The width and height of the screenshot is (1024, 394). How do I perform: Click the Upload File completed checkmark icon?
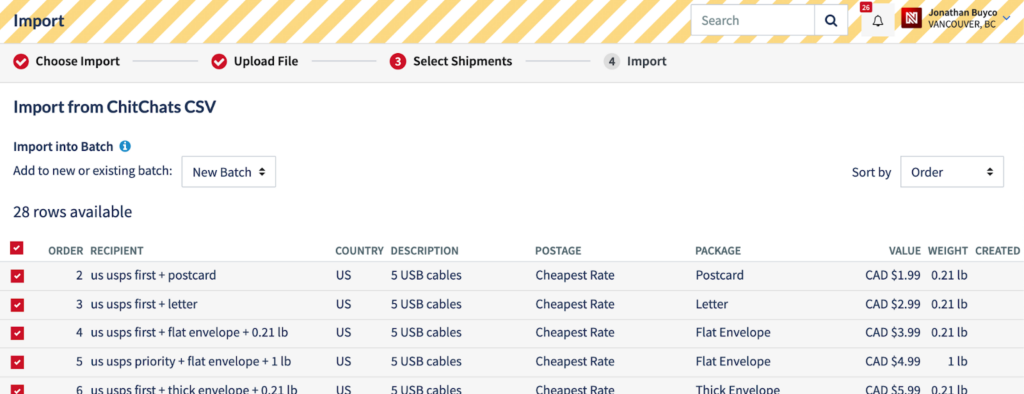click(x=219, y=61)
